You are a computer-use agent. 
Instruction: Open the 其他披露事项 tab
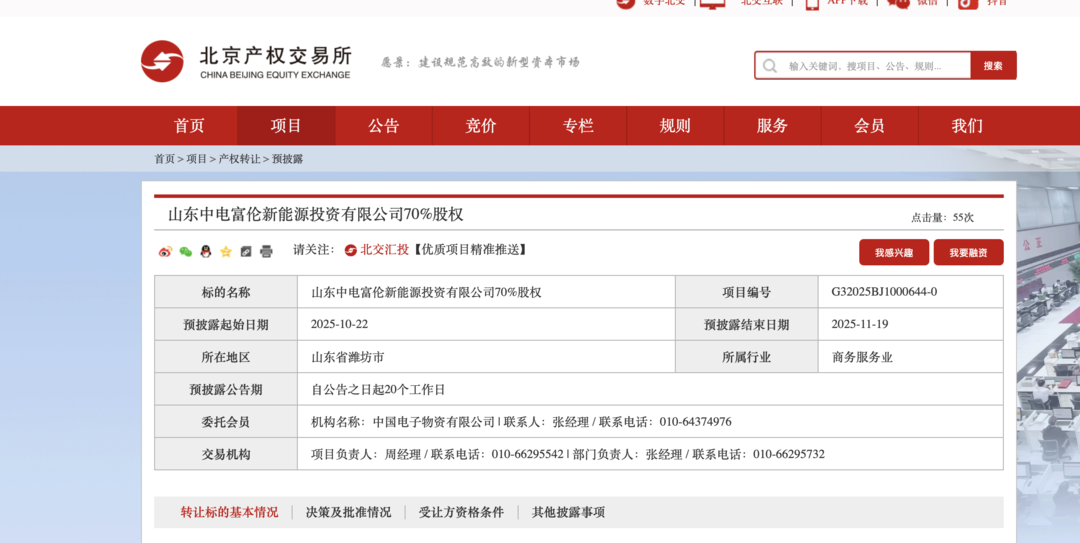pyautogui.click(x=568, y=512)
